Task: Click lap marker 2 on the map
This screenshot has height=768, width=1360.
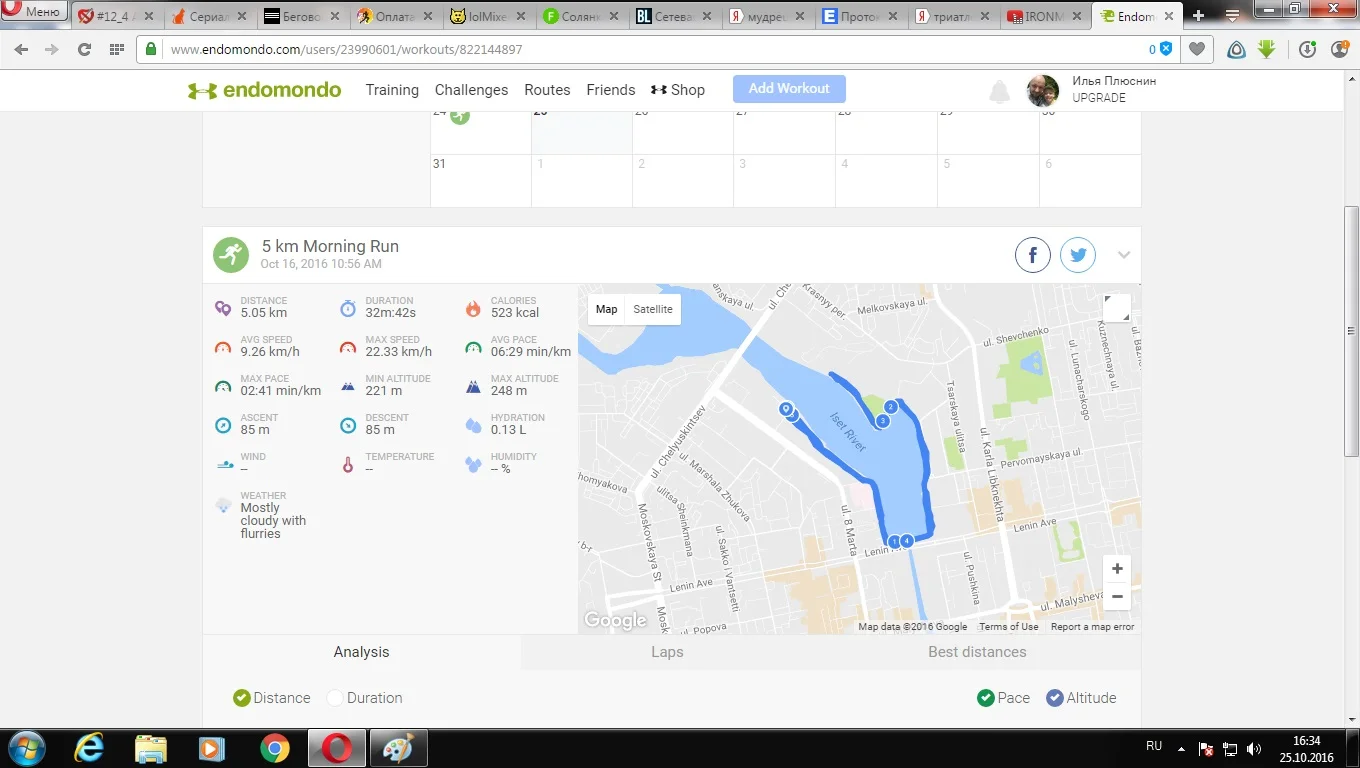Action: tap(890, 407)
